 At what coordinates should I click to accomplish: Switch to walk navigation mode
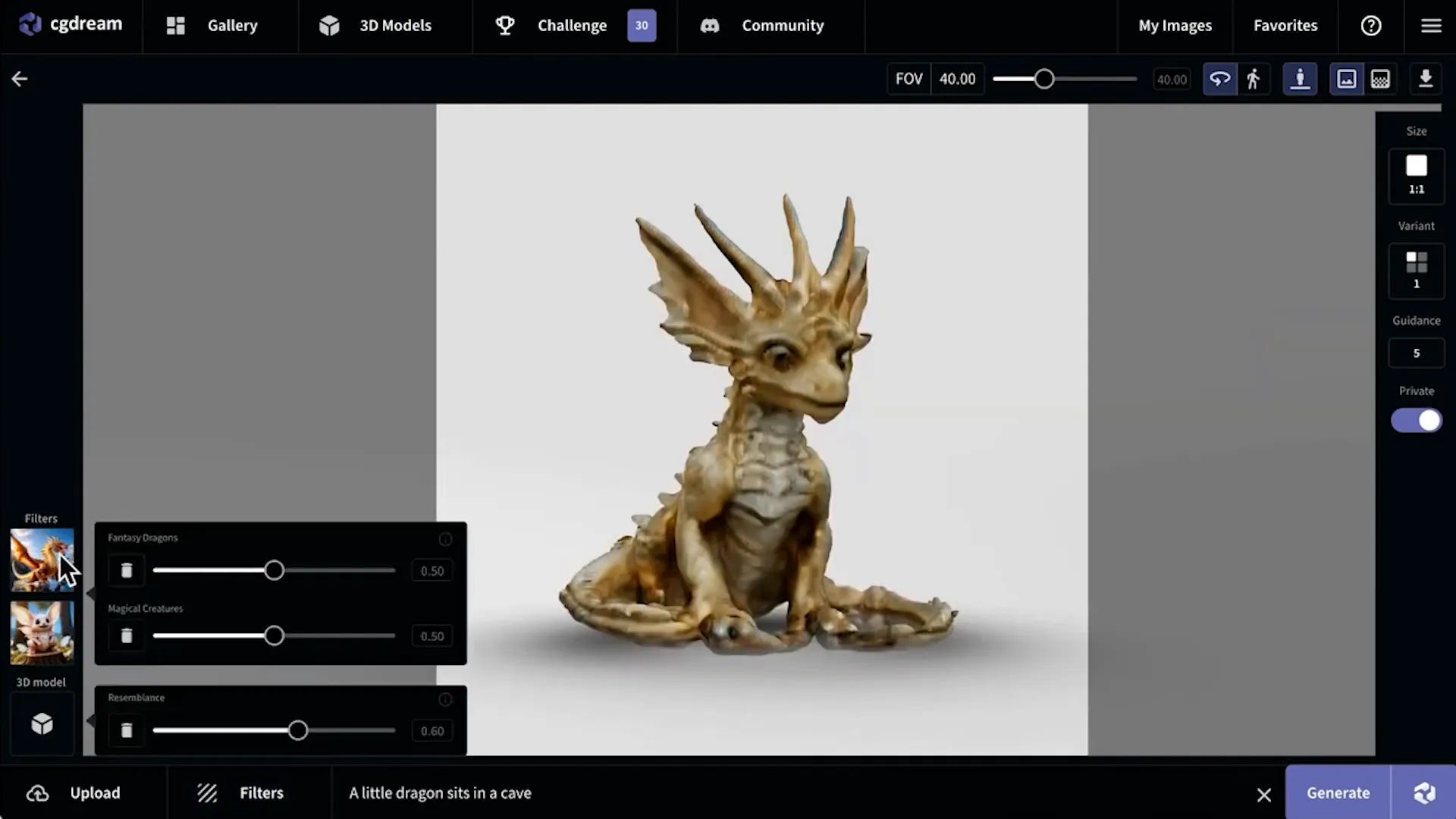tap(1253, 79)
